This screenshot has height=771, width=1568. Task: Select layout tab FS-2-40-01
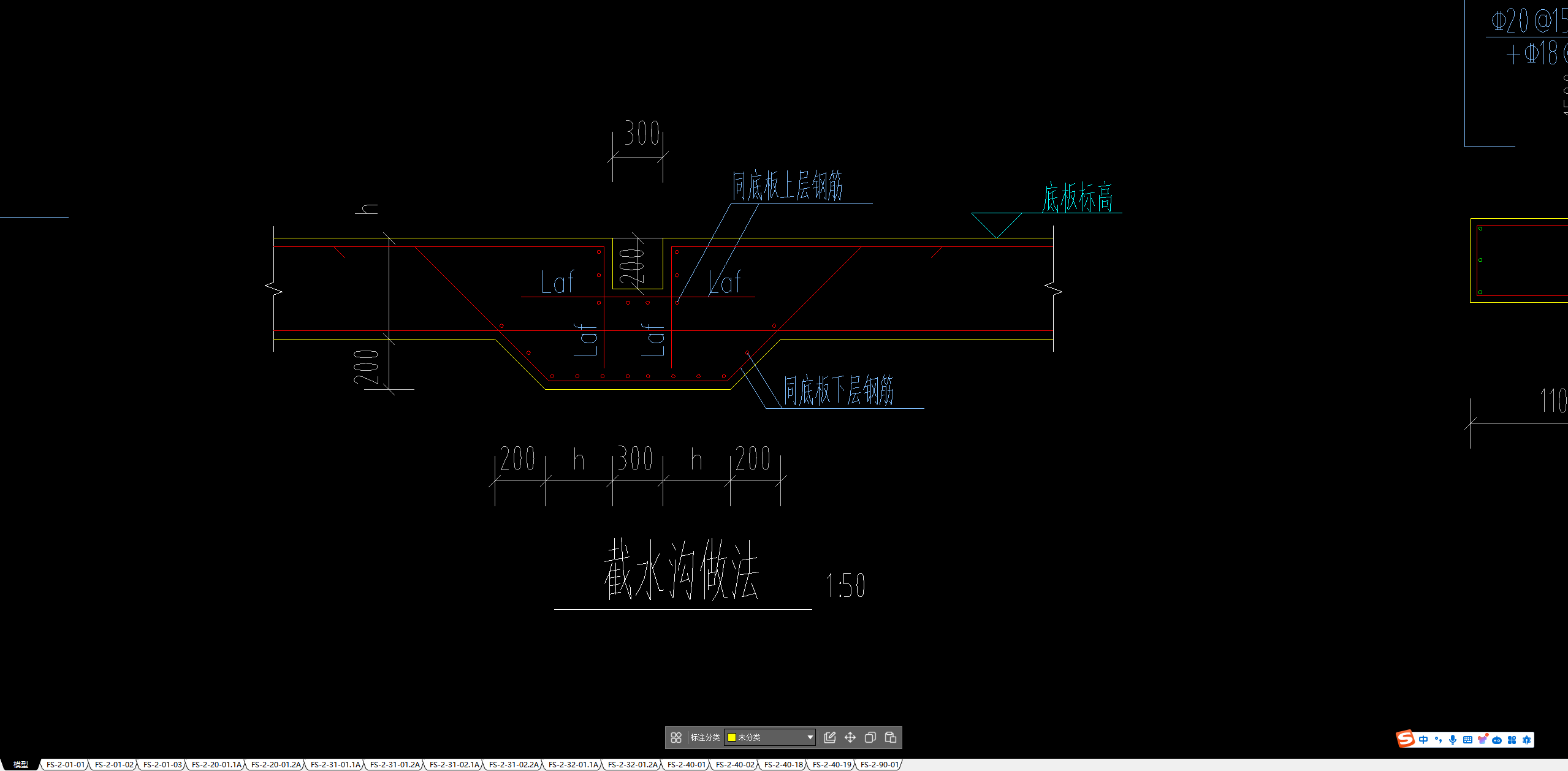pos(687,764)
